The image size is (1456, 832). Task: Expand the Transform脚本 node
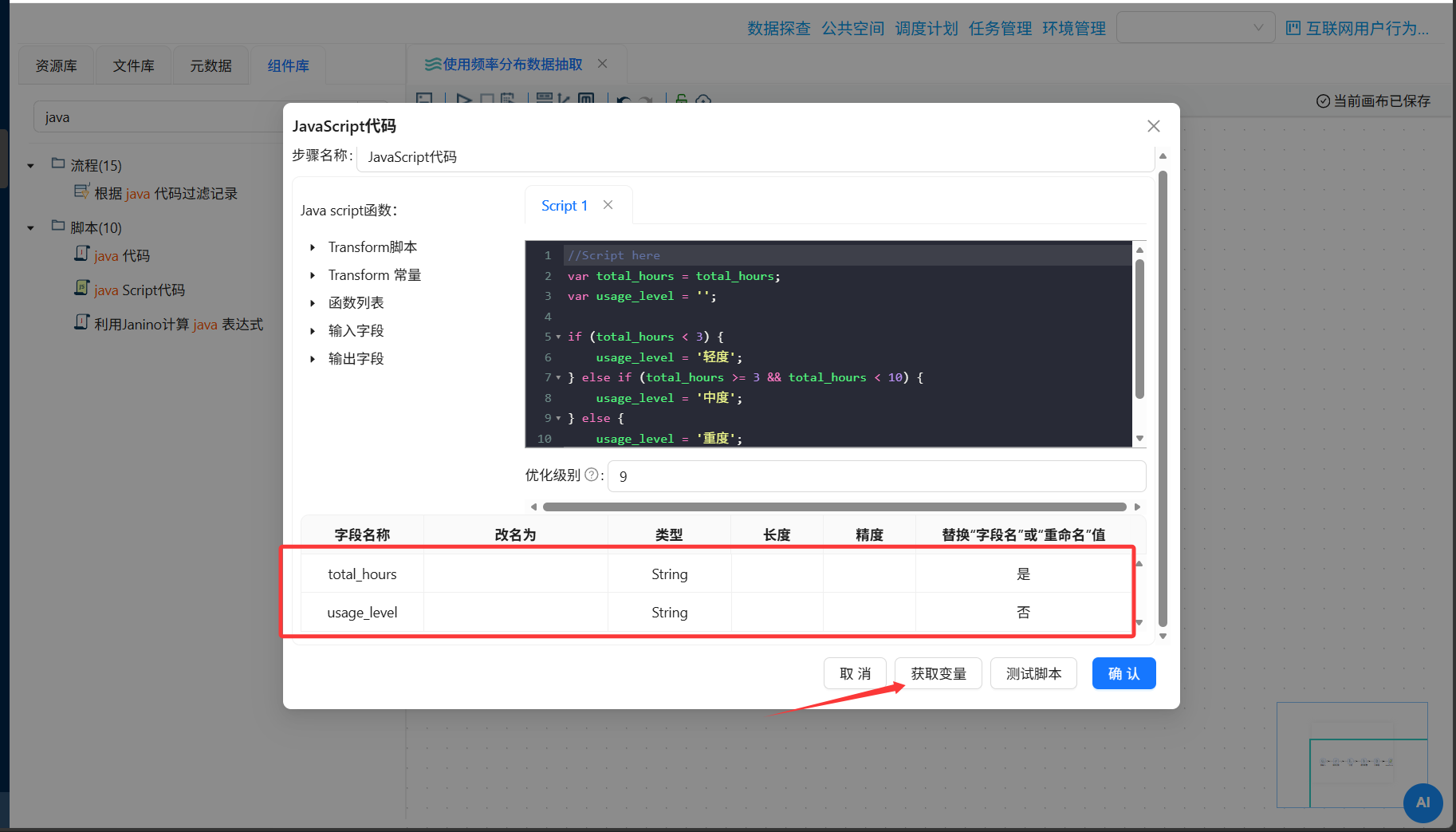[x=313, y=247]
